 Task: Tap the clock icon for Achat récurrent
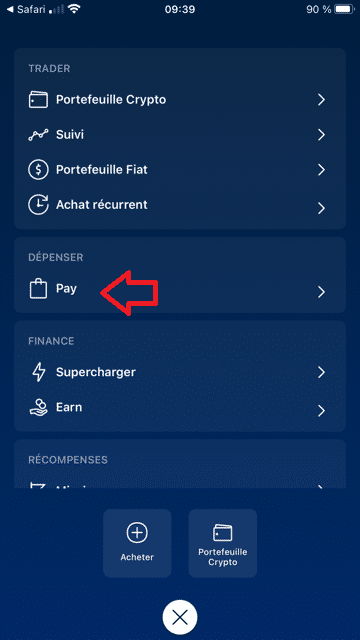[x=38, y=204]
